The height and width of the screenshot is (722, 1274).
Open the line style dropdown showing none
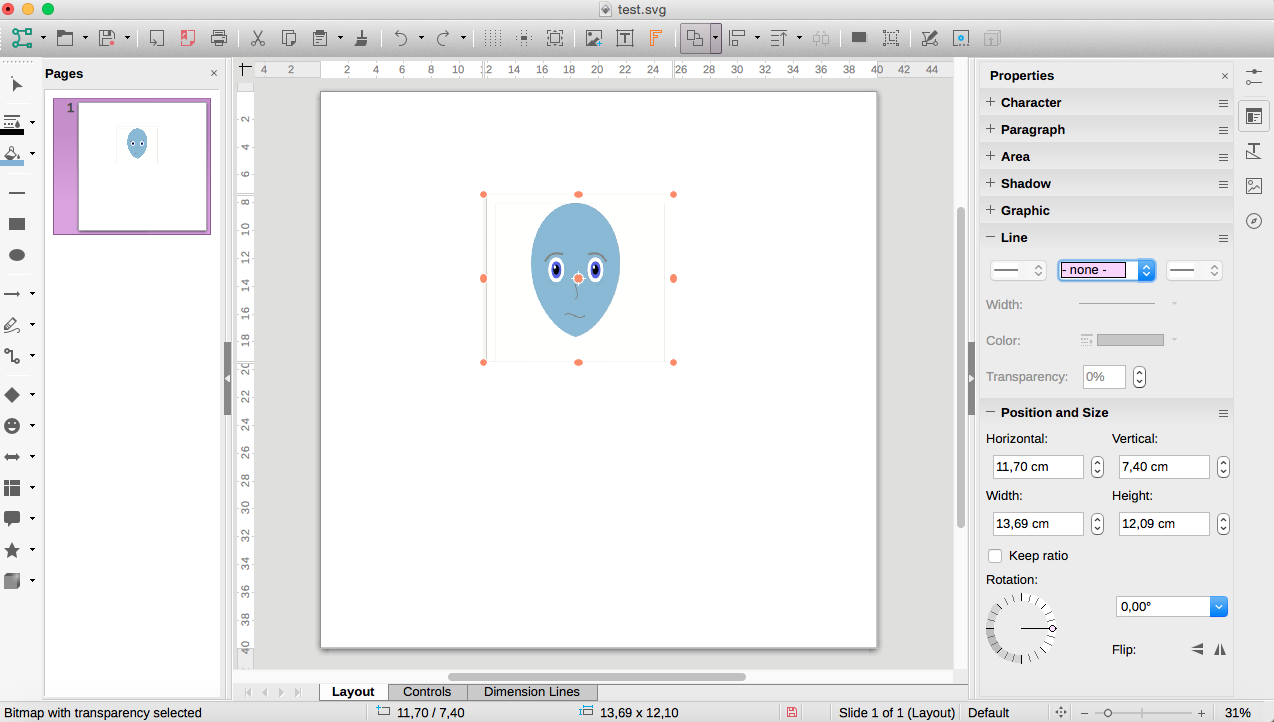coord(1146,270)
